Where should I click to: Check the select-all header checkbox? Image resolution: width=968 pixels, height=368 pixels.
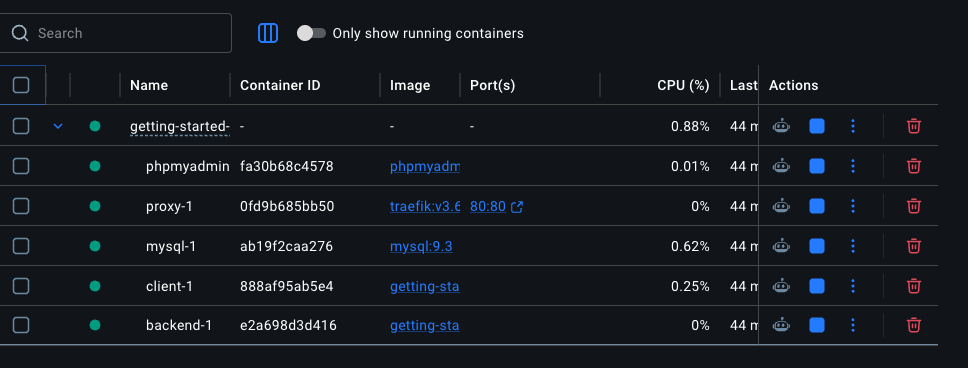tap(21, 85)
